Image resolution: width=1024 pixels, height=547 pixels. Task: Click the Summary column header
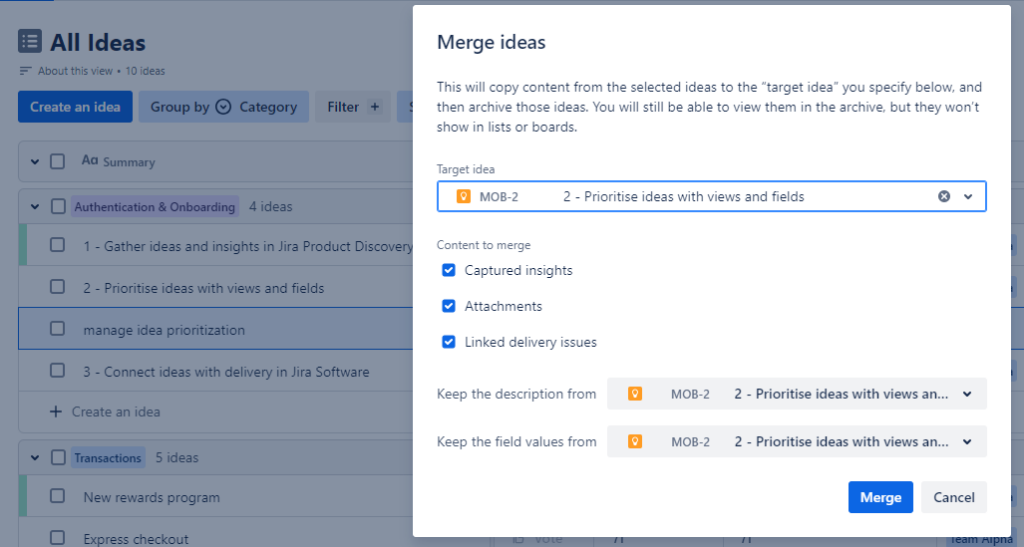[128, 162]
